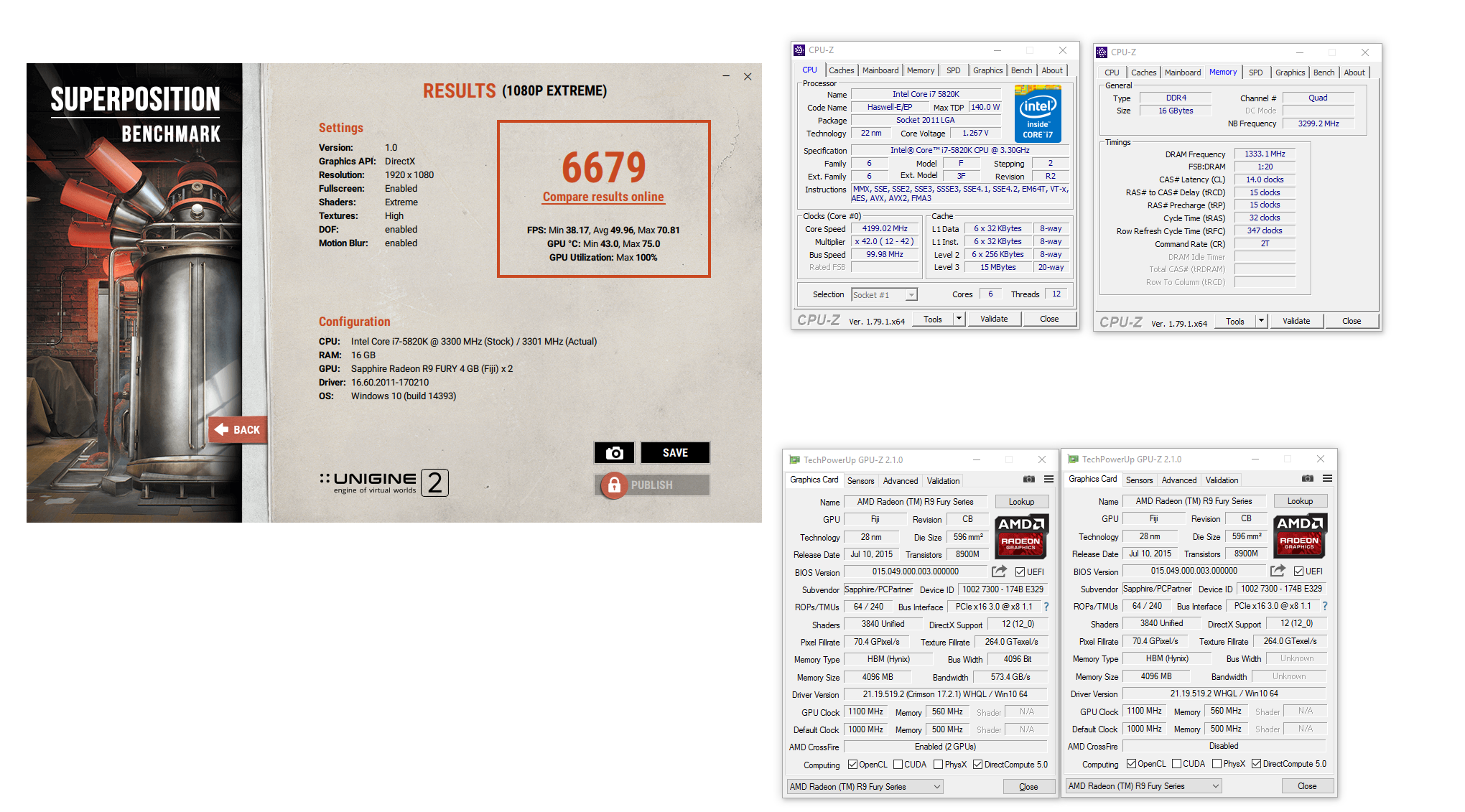Click the BIOS export share icon in right GPU-Z
Viewport: 1465px width, 812px height.
coord(1278,571)
